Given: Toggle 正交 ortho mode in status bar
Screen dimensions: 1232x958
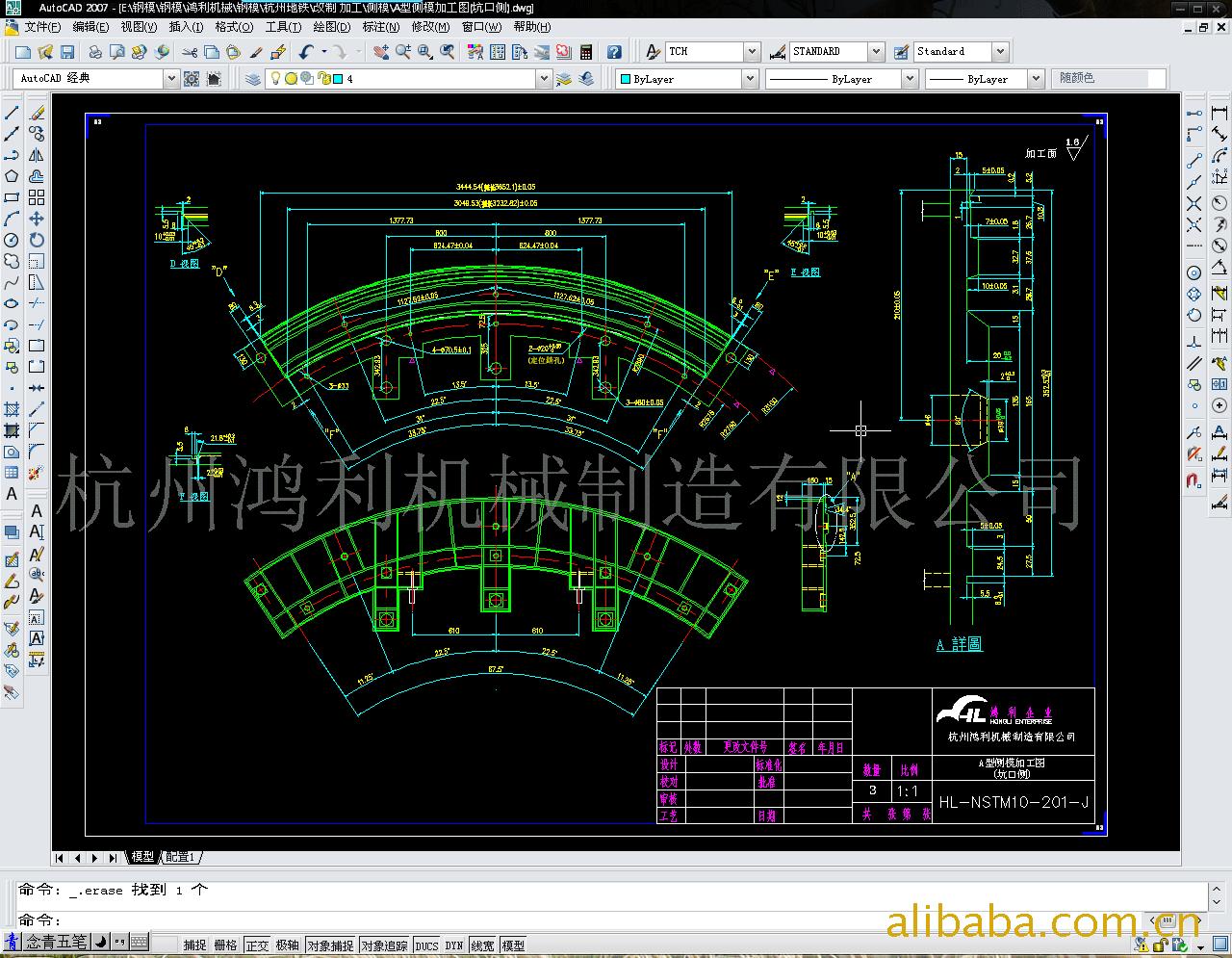Looking at the screenshot, I should [x=257, y=945].
